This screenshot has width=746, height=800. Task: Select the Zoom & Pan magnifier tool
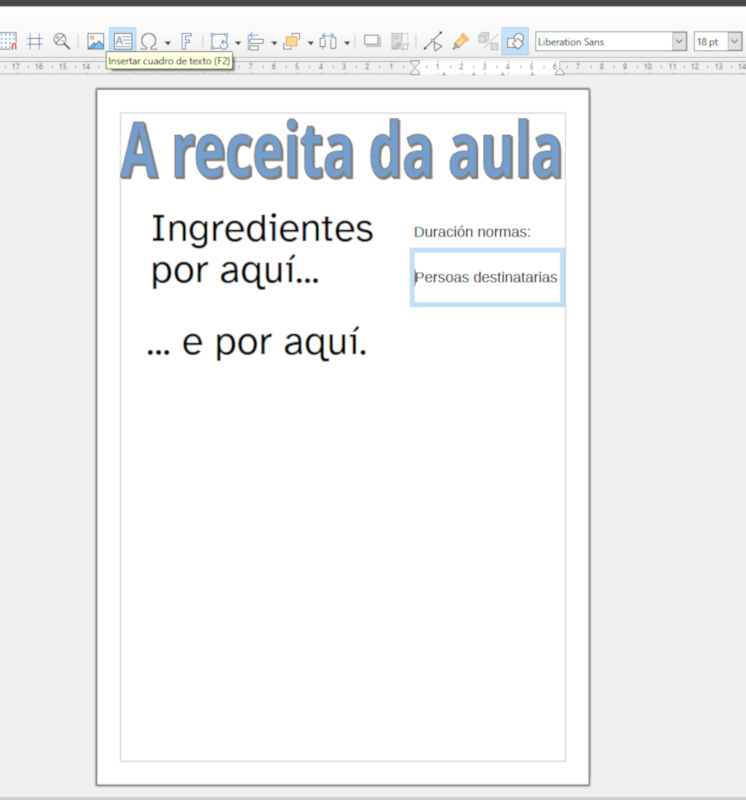coord(62,41)
